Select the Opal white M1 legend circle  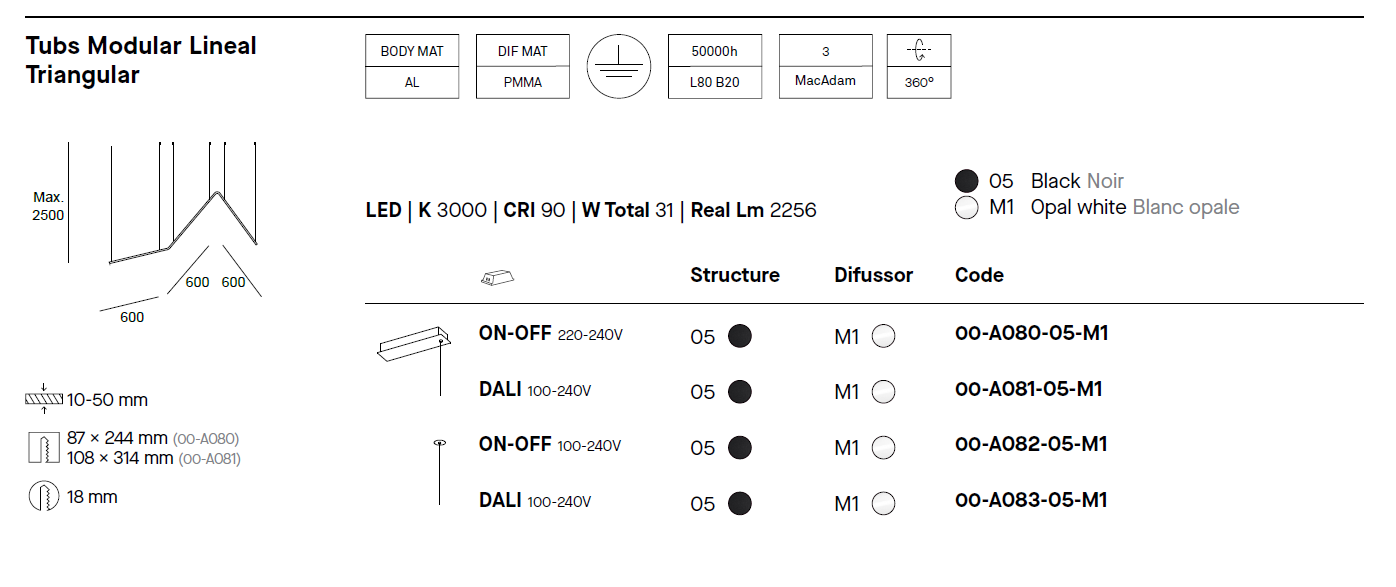966,208
